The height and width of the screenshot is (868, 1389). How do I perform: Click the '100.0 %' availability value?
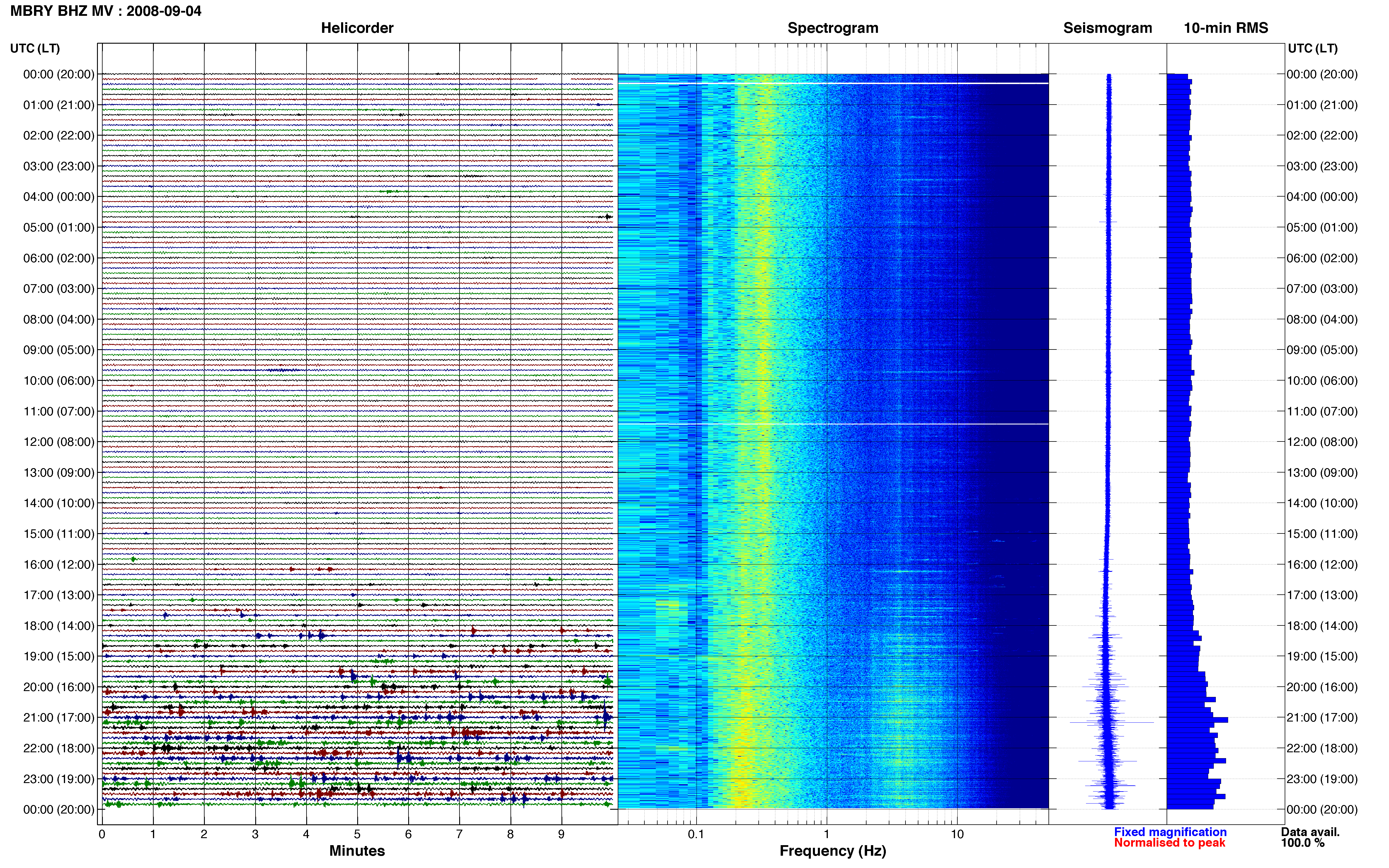pos(1302,843)
